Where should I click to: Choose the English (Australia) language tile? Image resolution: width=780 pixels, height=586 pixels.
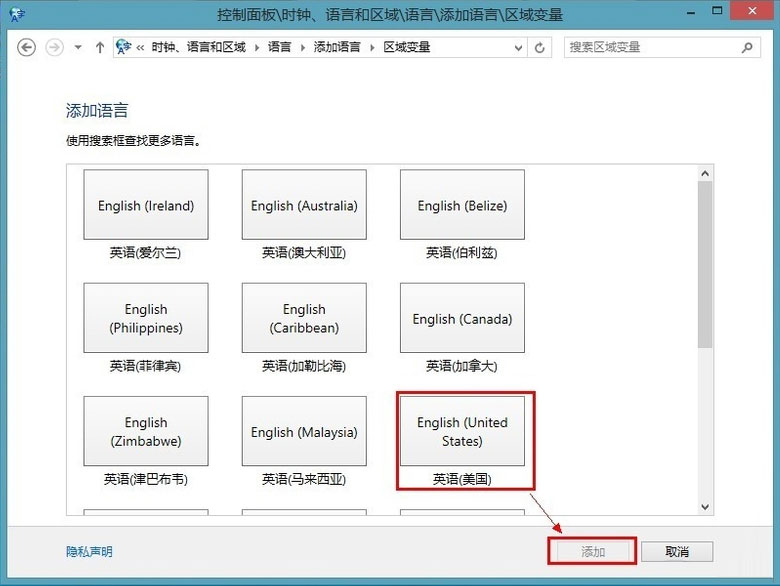click(304, 206)
